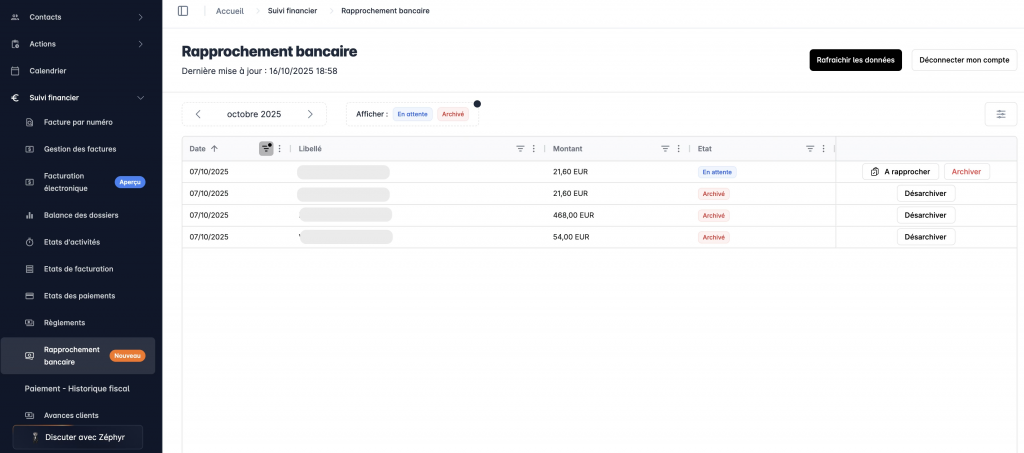The width and height of the screenshot is (1024, 453).
Task: Open the table settings sliders icon
Action: tap(1000, 114)
